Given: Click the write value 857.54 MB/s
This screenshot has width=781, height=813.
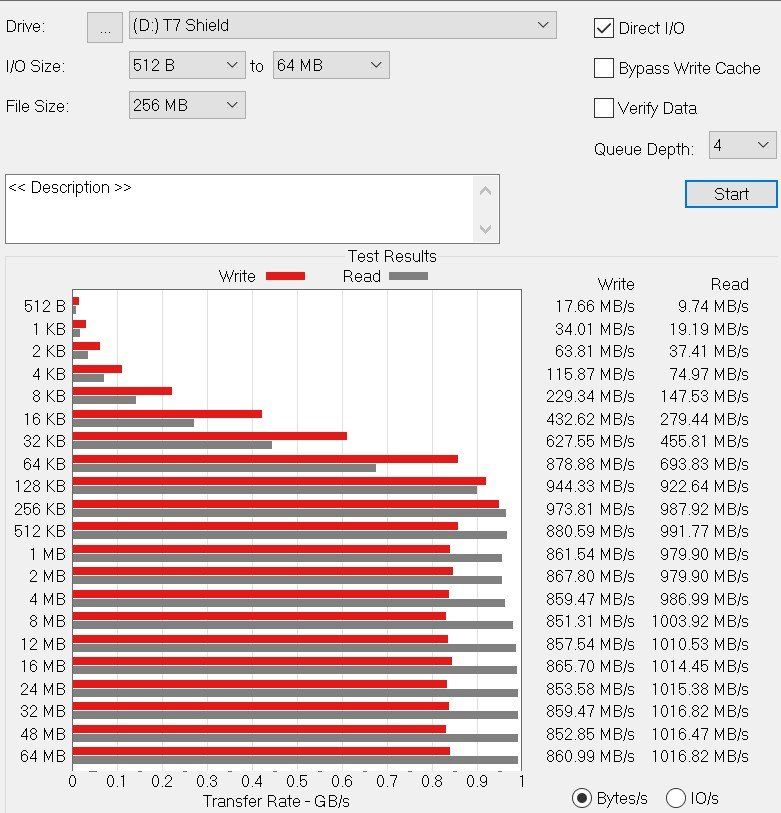Looking at the screenshot, I should 590,644.
